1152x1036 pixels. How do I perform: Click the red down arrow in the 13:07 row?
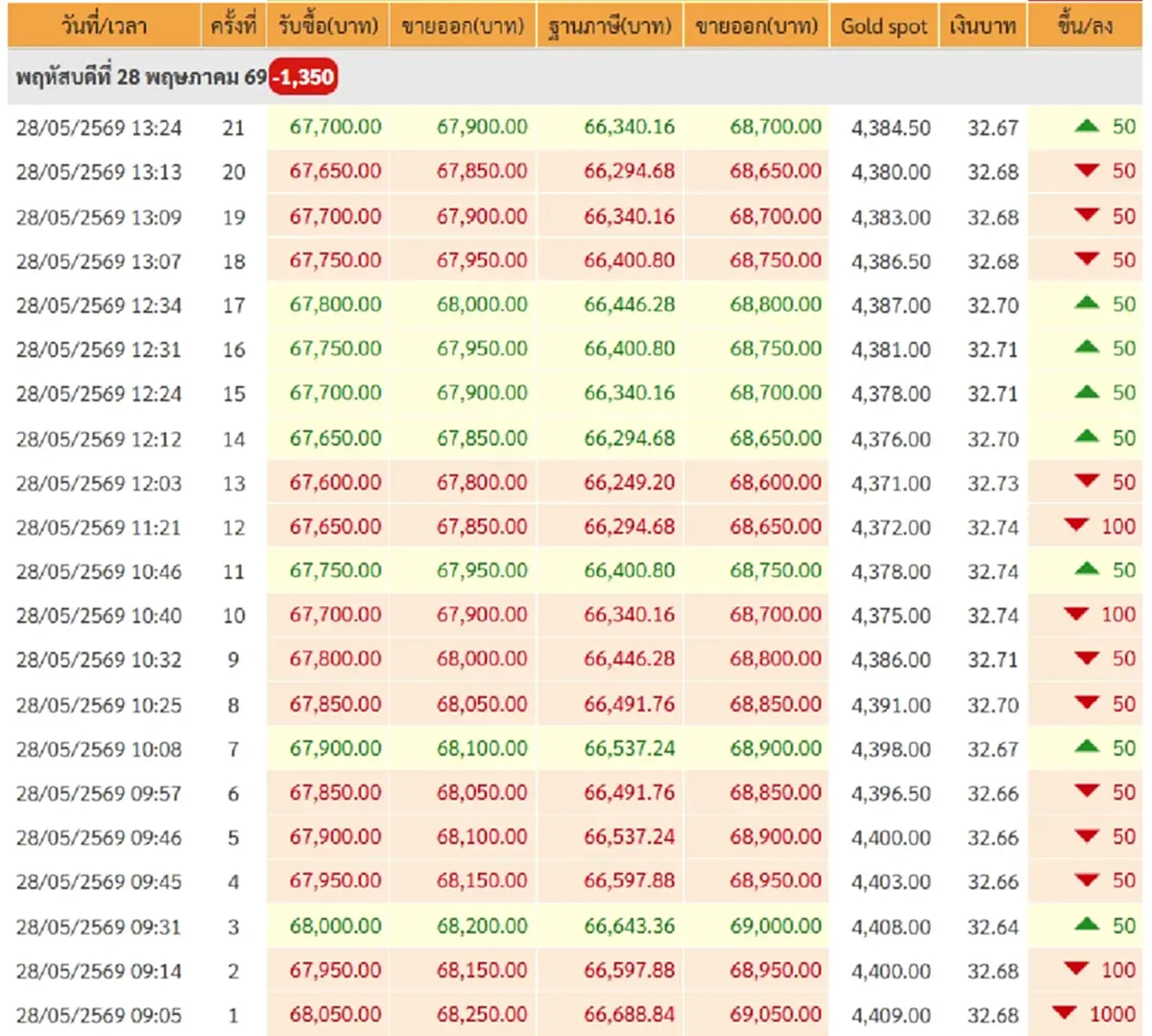point(1087,259)
